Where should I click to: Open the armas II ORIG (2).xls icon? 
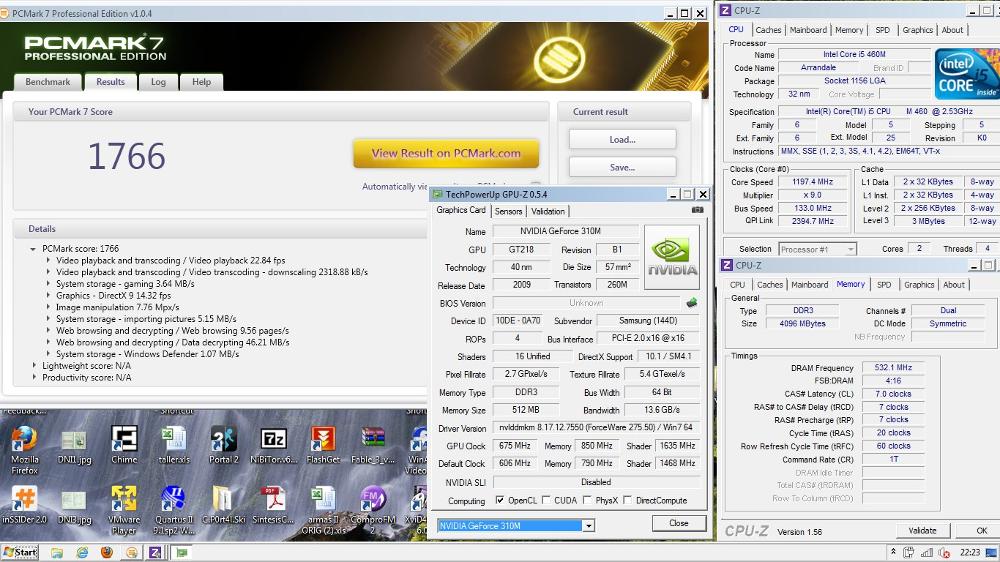click(323, 510)
